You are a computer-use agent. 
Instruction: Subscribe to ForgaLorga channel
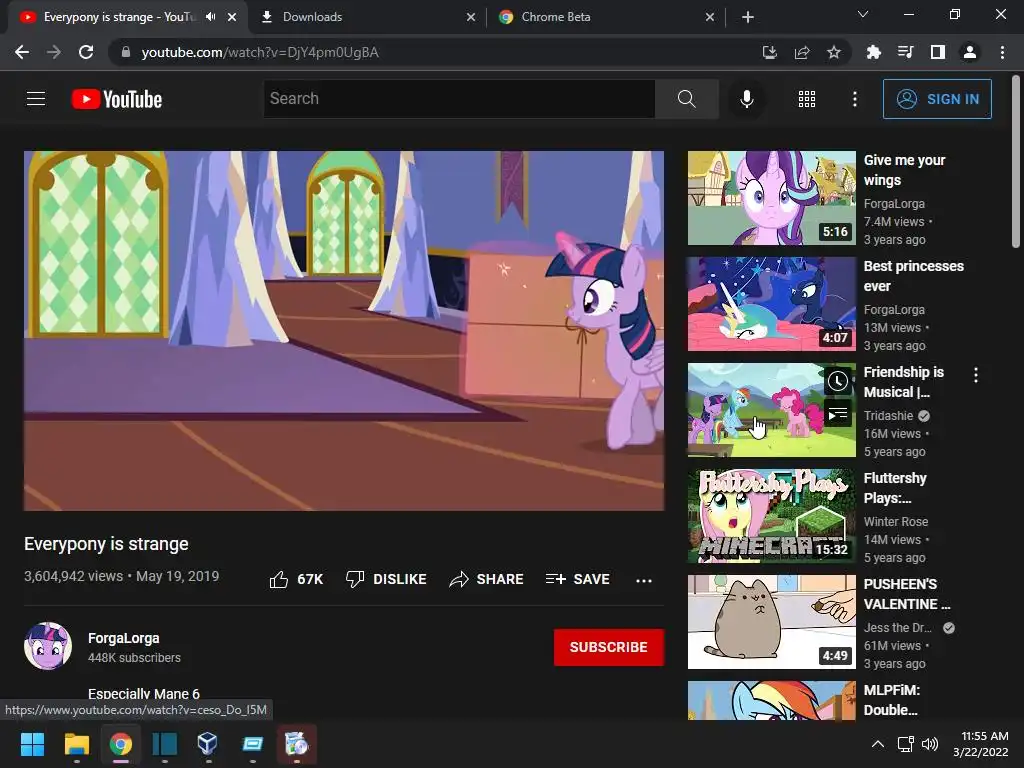pyautogui.click(x=609, y=647)
